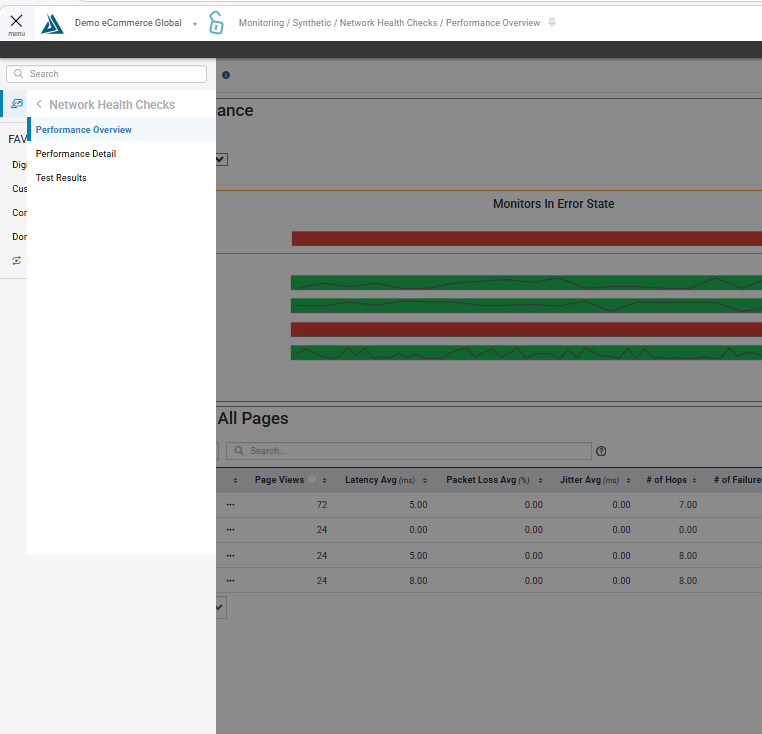Click the Latency Avg column header
The image size is (762, 734).
click(x=380, y=480)
